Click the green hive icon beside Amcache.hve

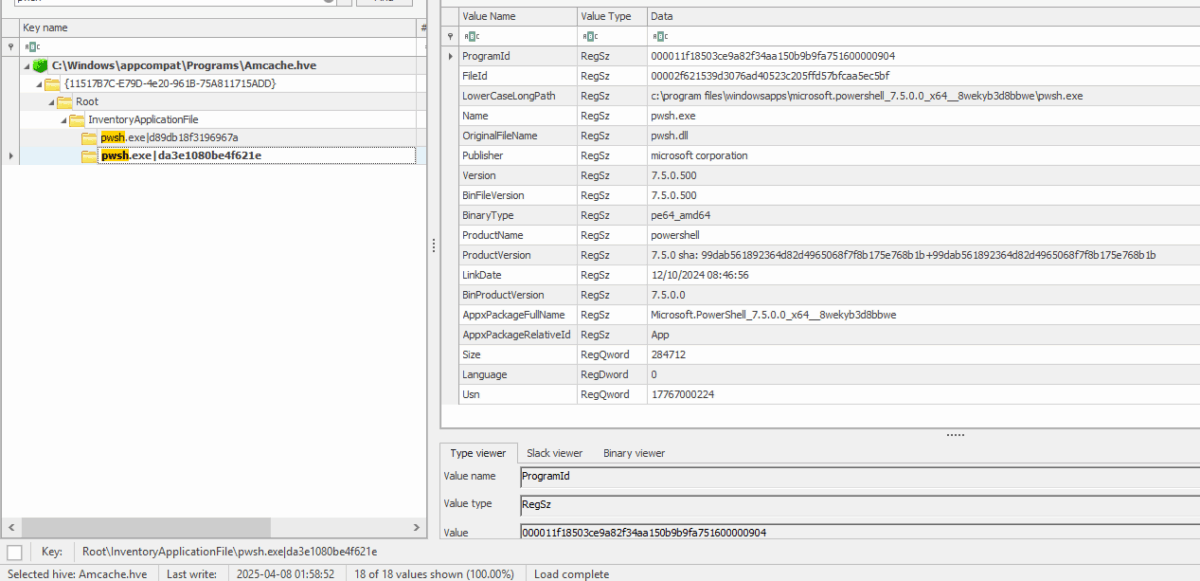(x=40, y=65)
